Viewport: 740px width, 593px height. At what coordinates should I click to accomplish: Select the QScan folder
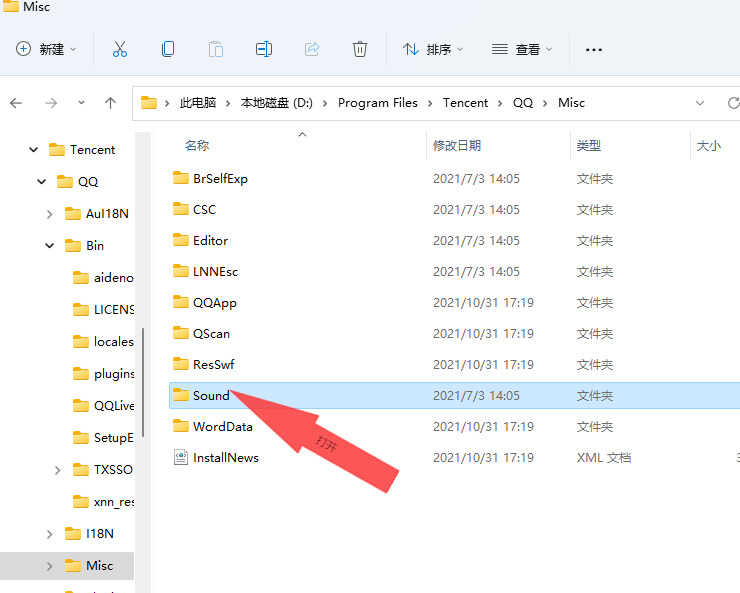[x=211, y=334]
